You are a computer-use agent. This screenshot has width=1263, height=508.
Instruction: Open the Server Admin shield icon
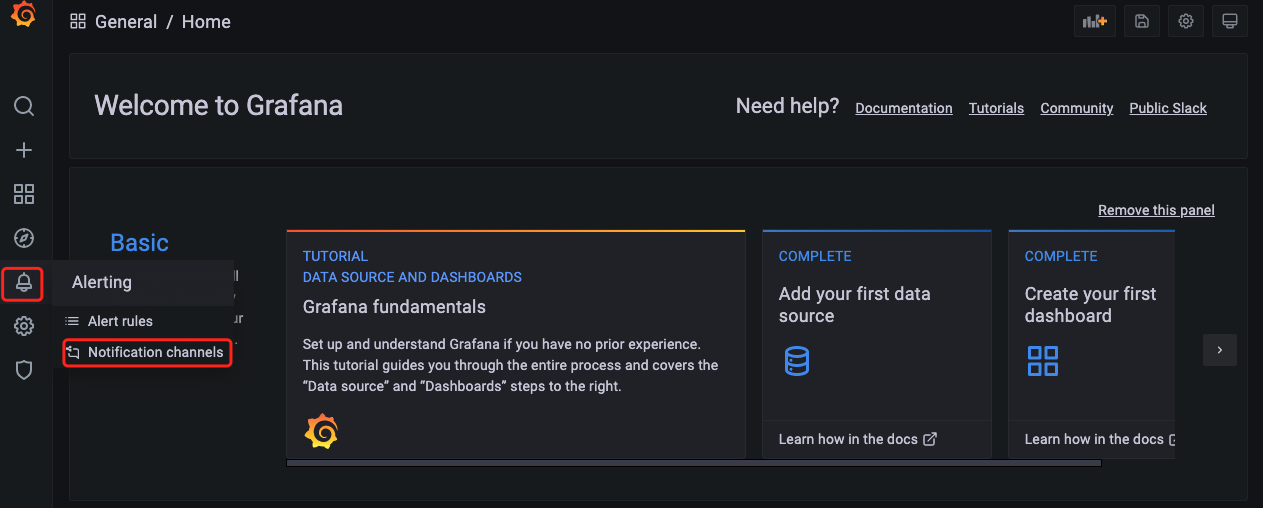[x=24, y=370]
